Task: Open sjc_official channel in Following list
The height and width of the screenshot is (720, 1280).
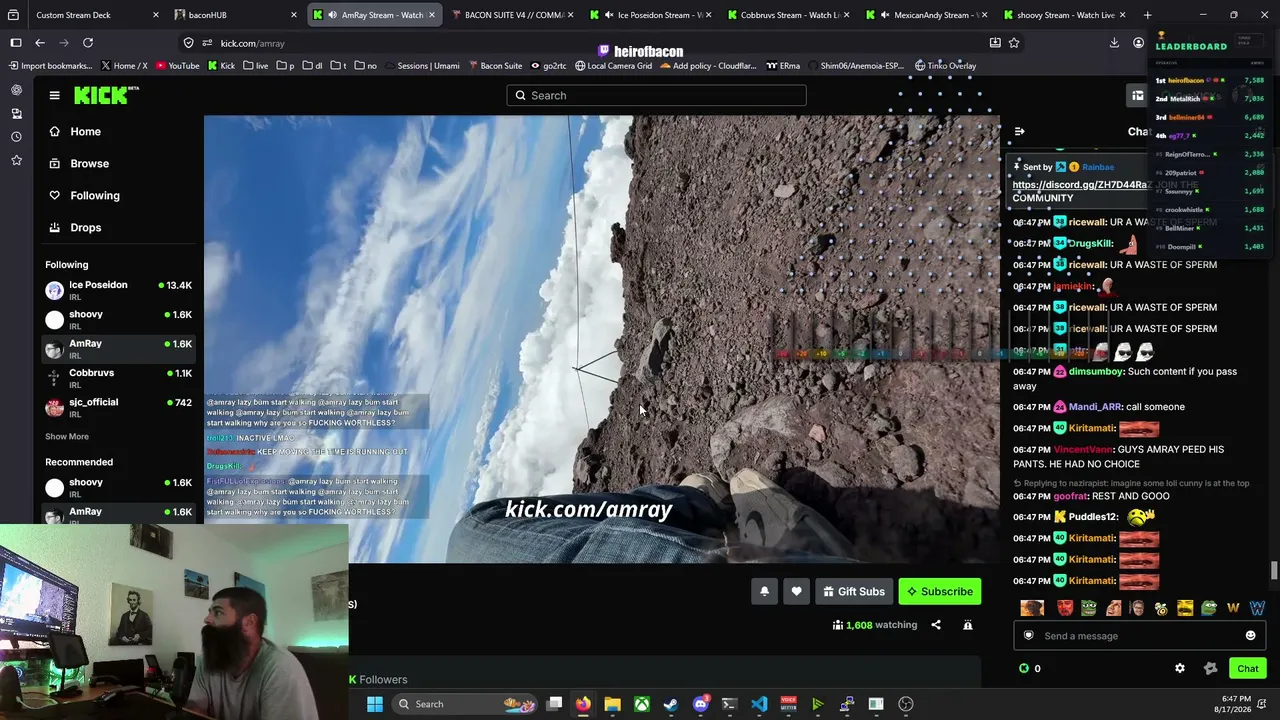Action: click(118, 407)
